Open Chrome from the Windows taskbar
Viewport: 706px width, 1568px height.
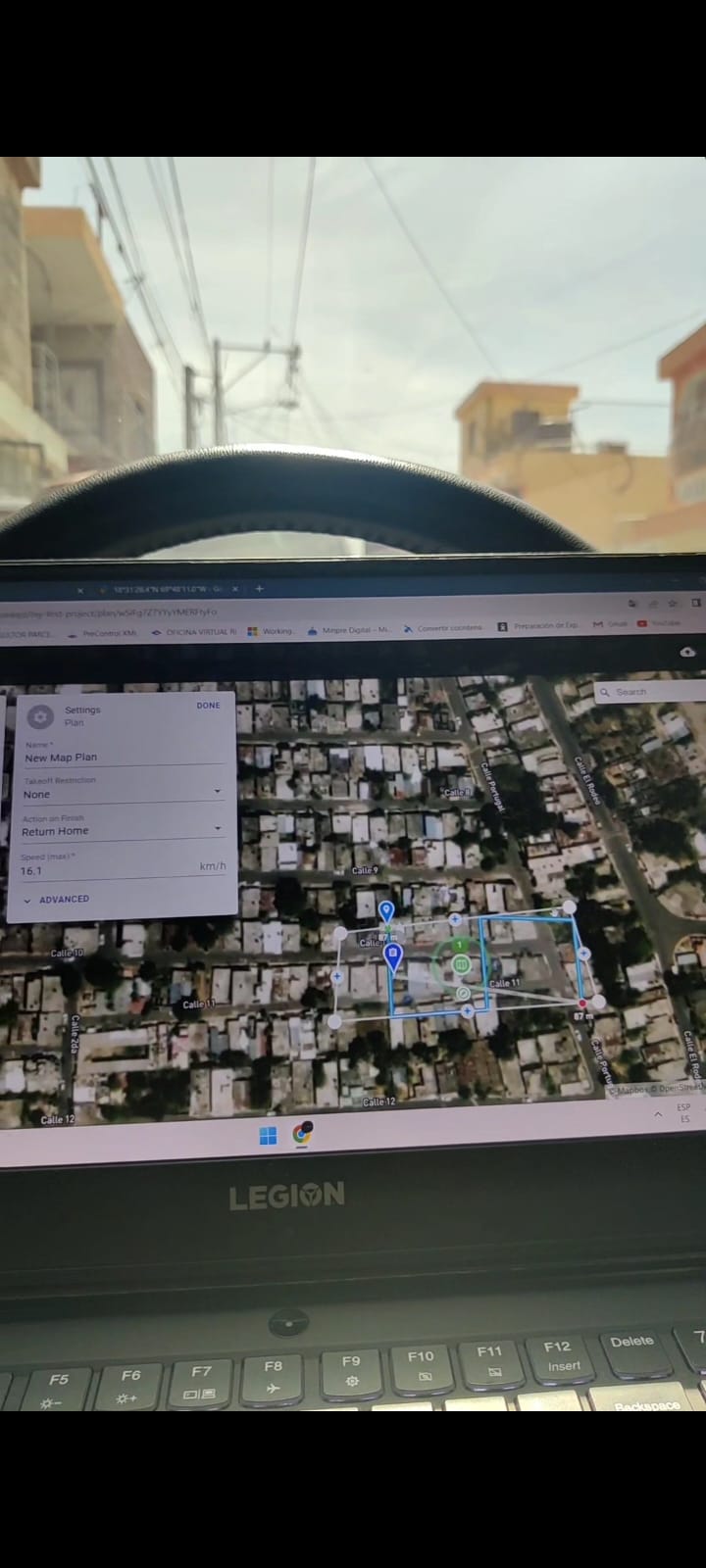point(302,1135)
